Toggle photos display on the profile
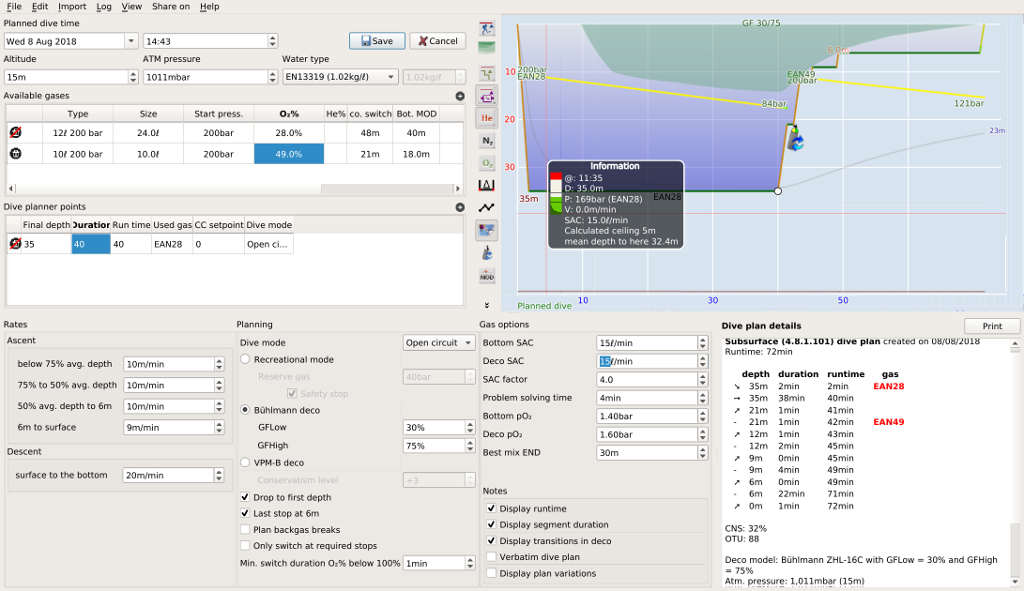 pos(487,230)
